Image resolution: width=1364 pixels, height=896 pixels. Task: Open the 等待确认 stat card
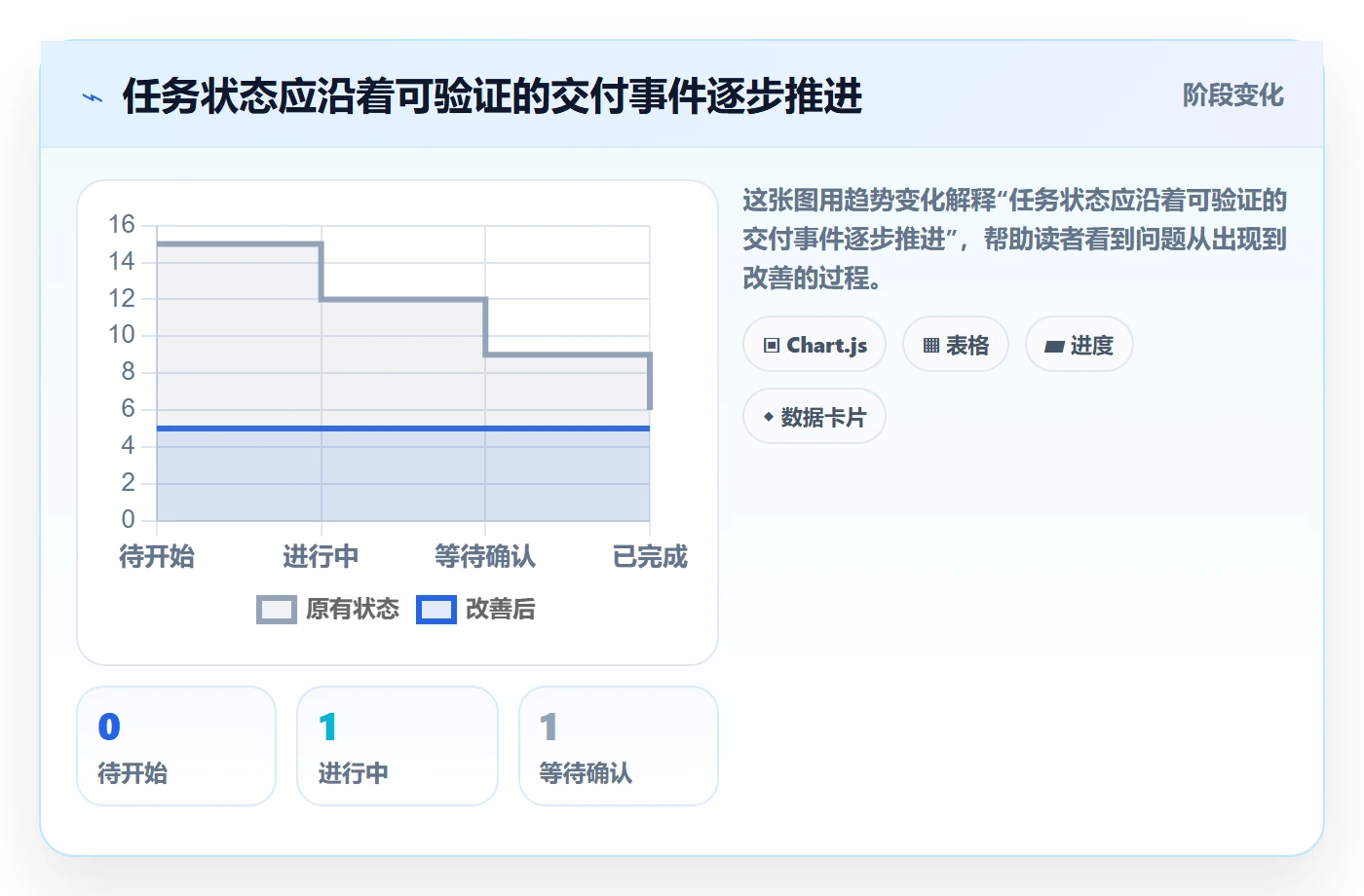(619, 747)
